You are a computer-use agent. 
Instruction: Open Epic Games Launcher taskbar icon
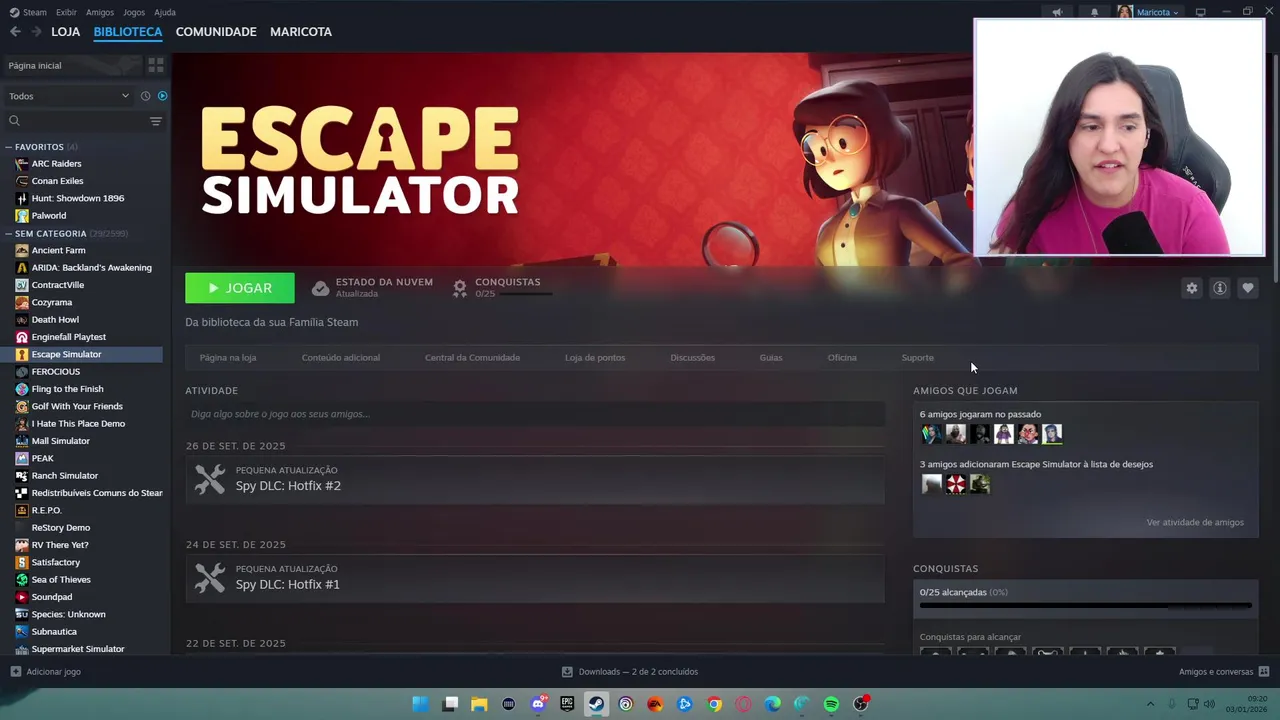[x=567, y=704]
